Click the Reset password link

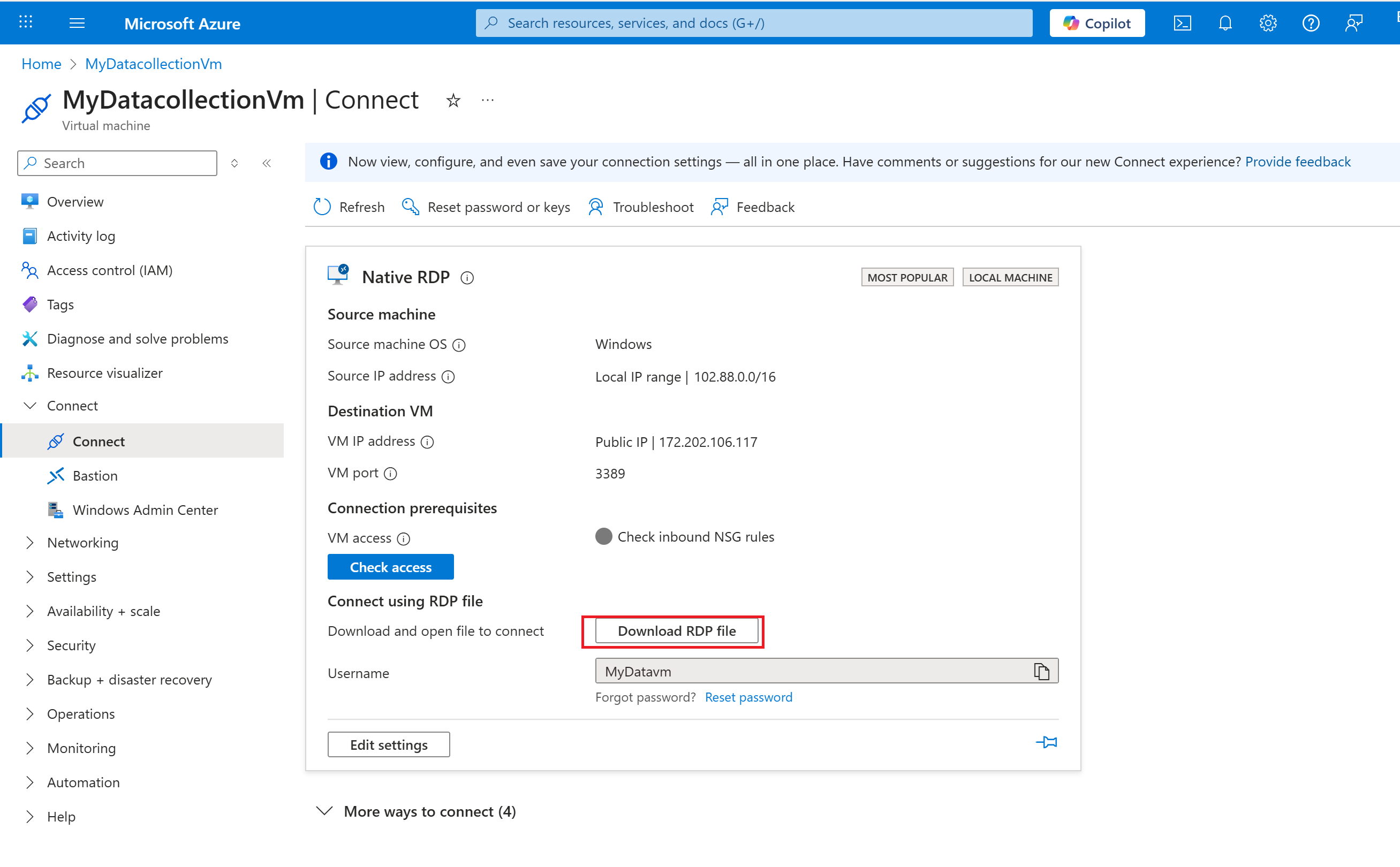coord(748,697)
